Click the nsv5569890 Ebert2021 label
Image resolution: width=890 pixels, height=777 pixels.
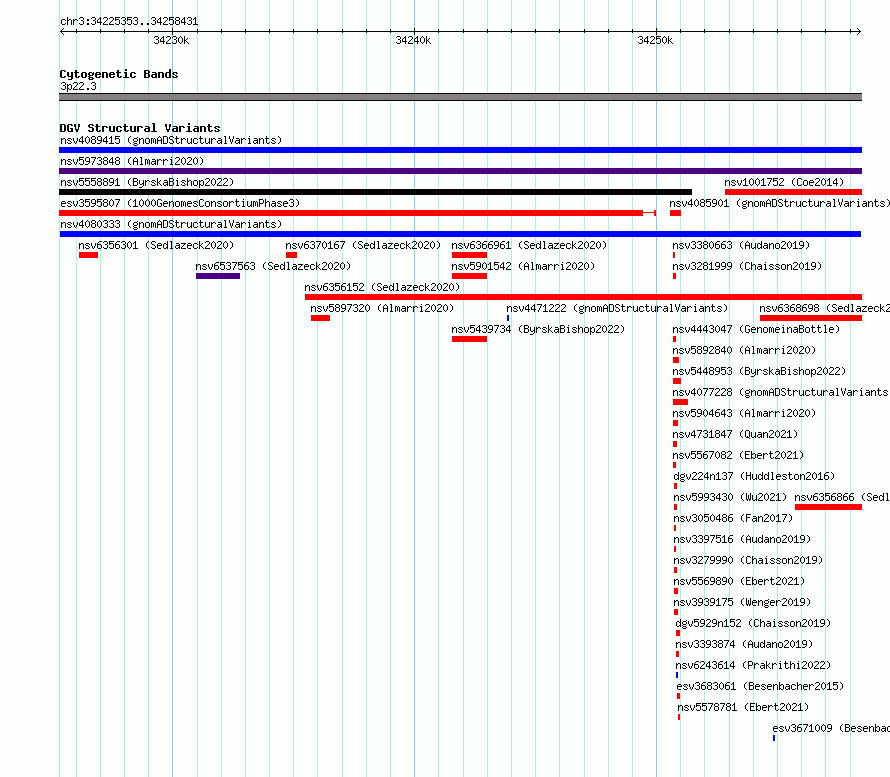(739, 581)
